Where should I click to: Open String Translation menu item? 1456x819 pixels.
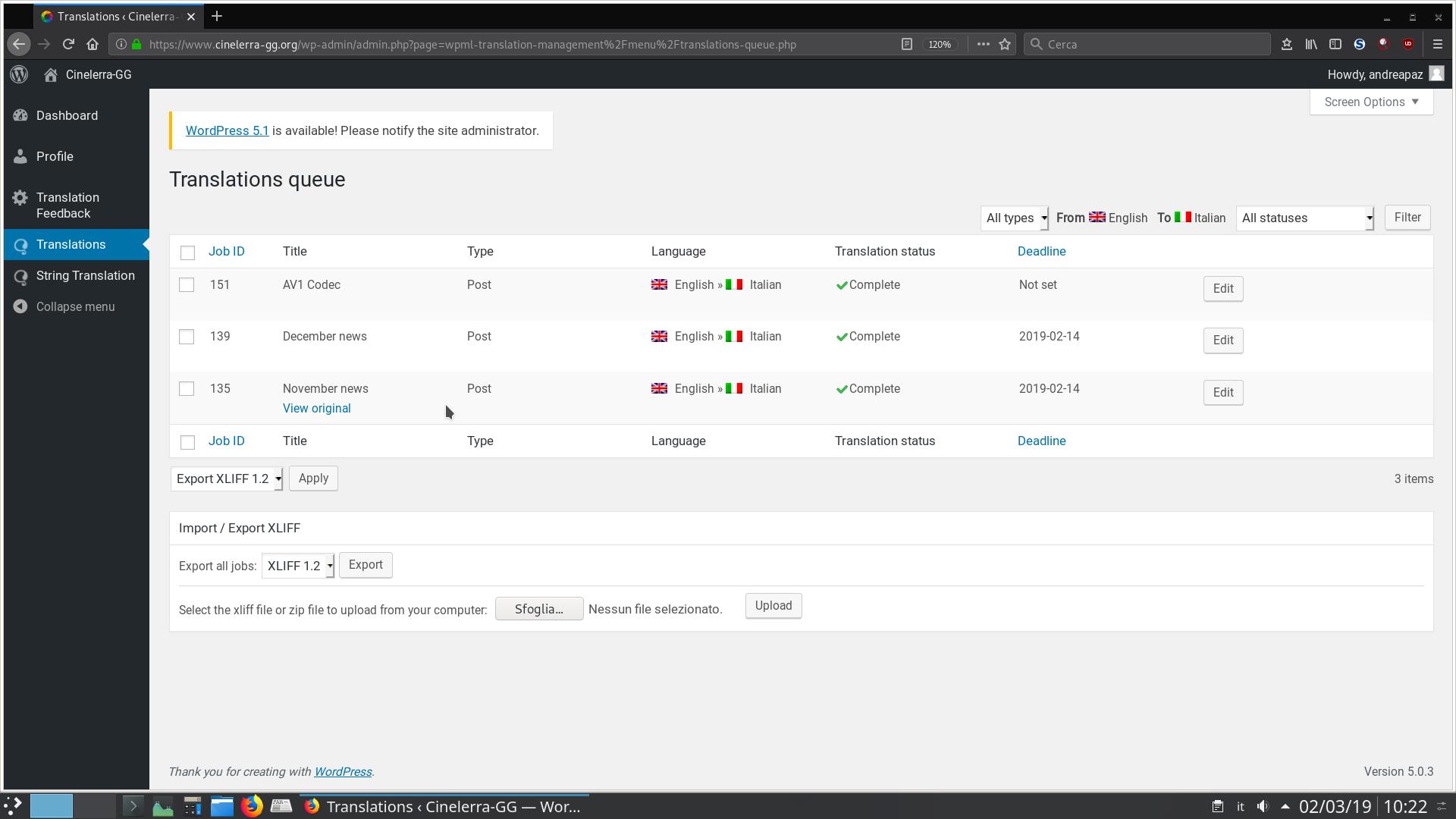(x=85, y=275)
